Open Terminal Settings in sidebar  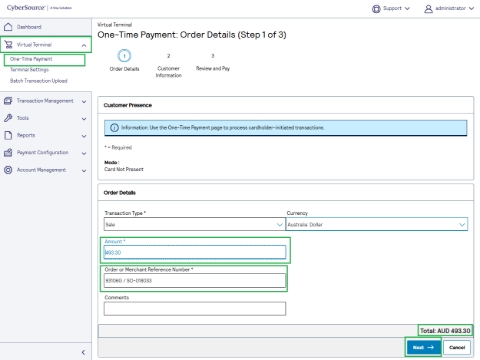click(x=29, y=70)
